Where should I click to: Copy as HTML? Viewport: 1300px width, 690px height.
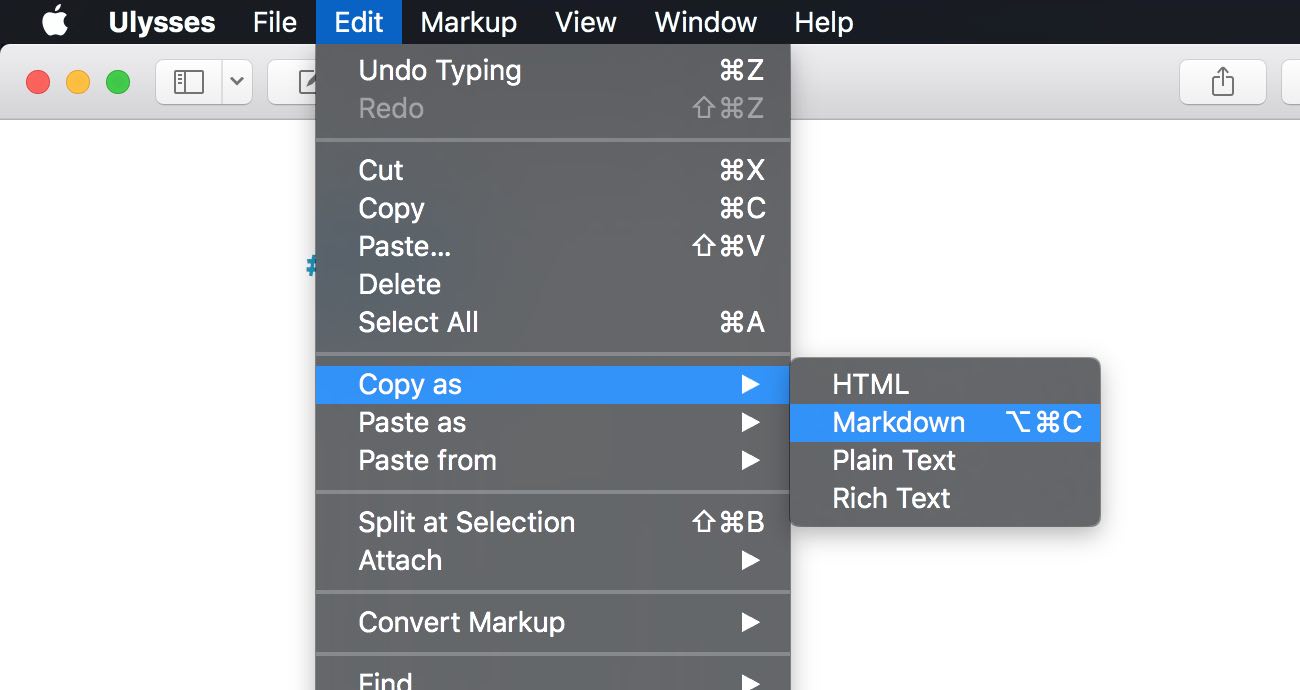pos(945,385)
